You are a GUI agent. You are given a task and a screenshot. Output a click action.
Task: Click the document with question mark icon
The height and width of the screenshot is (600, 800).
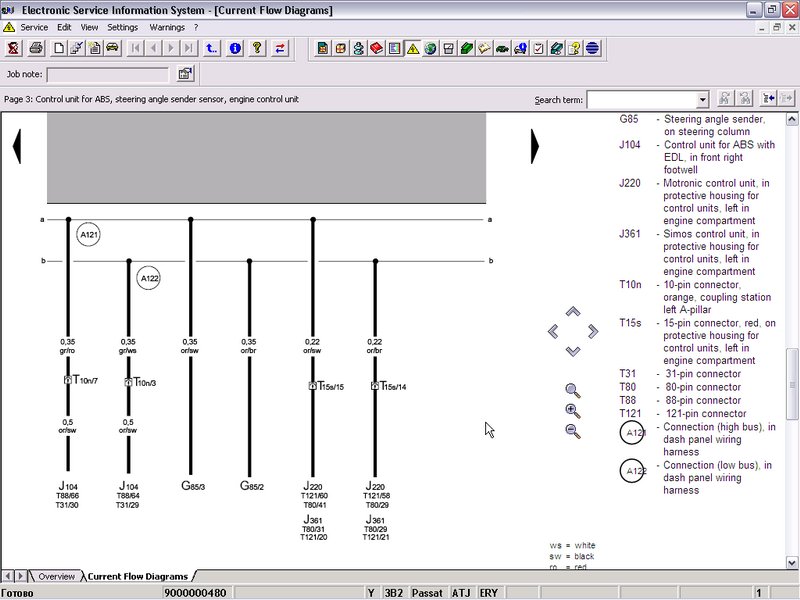(x=574, y=48)
